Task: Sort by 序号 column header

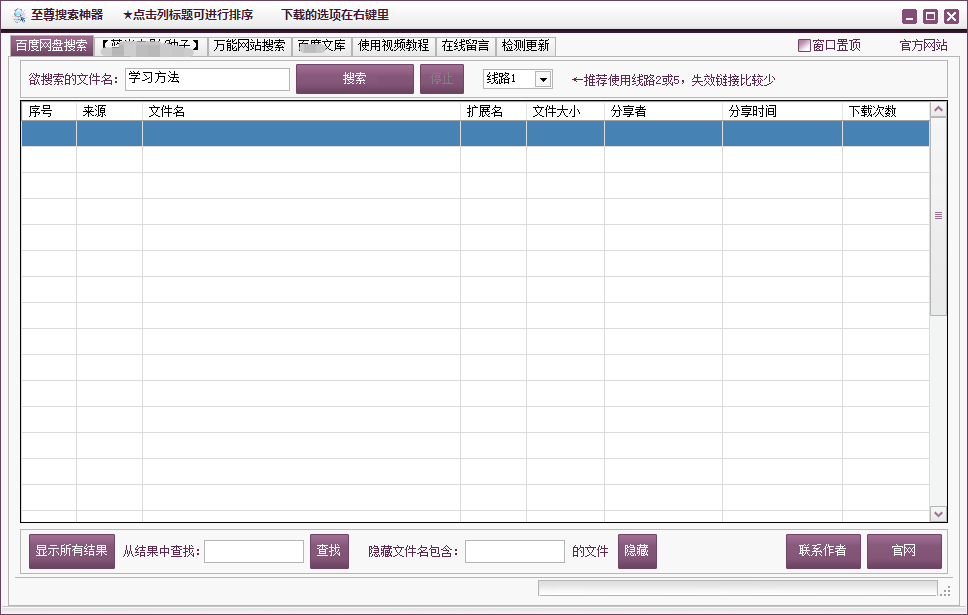Action: pyautogui.click(x=49, y=111)
